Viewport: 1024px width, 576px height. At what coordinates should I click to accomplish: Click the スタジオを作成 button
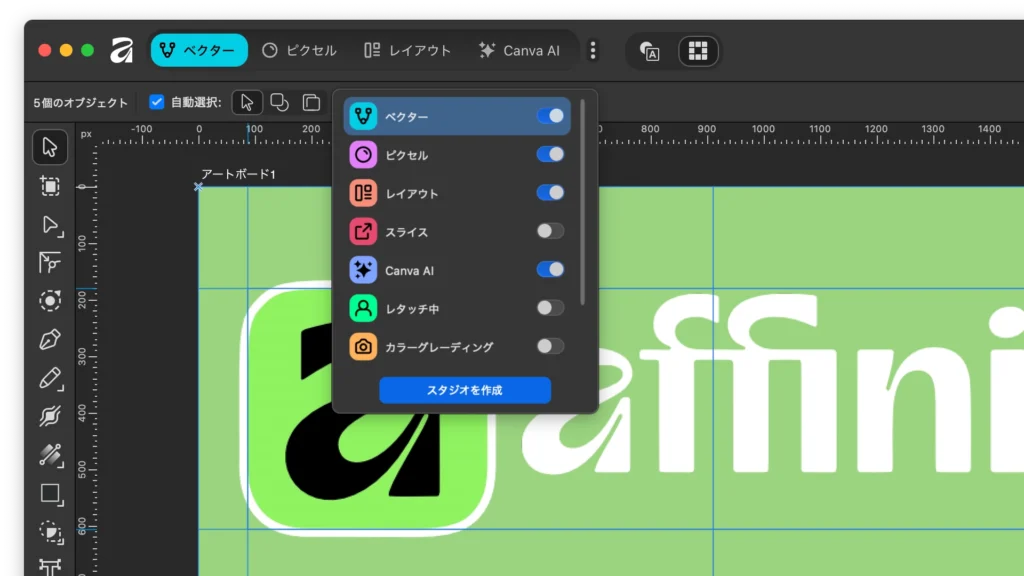pyautogui.click(x=465, y=390)
